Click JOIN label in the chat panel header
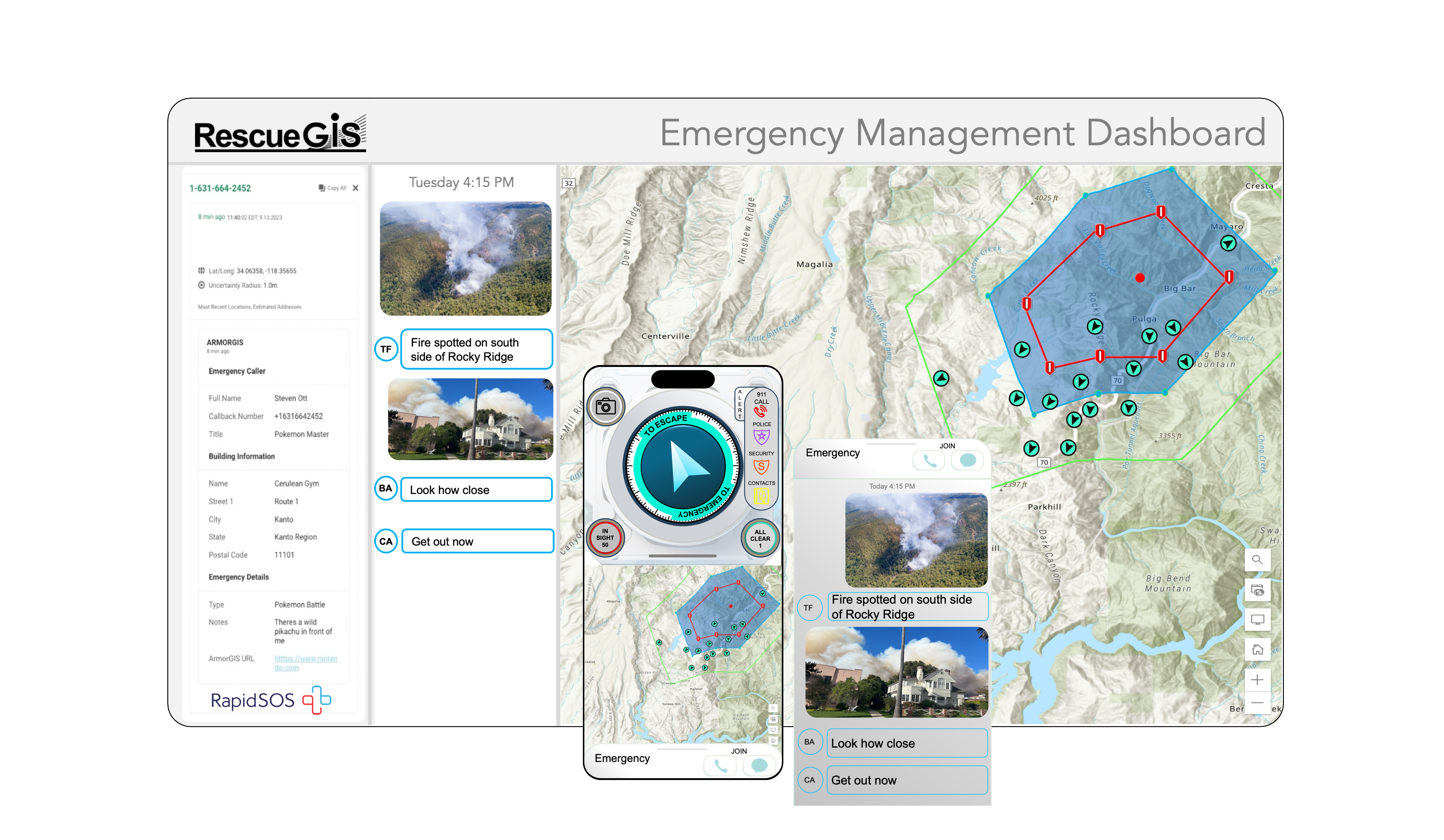This screenshot has width=1444, height=840. [947, 446]
